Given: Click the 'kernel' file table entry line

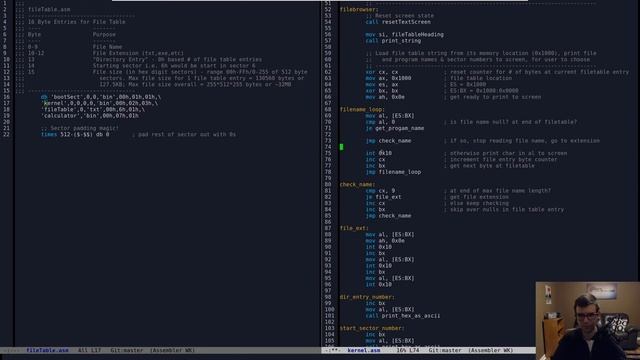Looking at the screenshot, I should (x=99, y=103).
